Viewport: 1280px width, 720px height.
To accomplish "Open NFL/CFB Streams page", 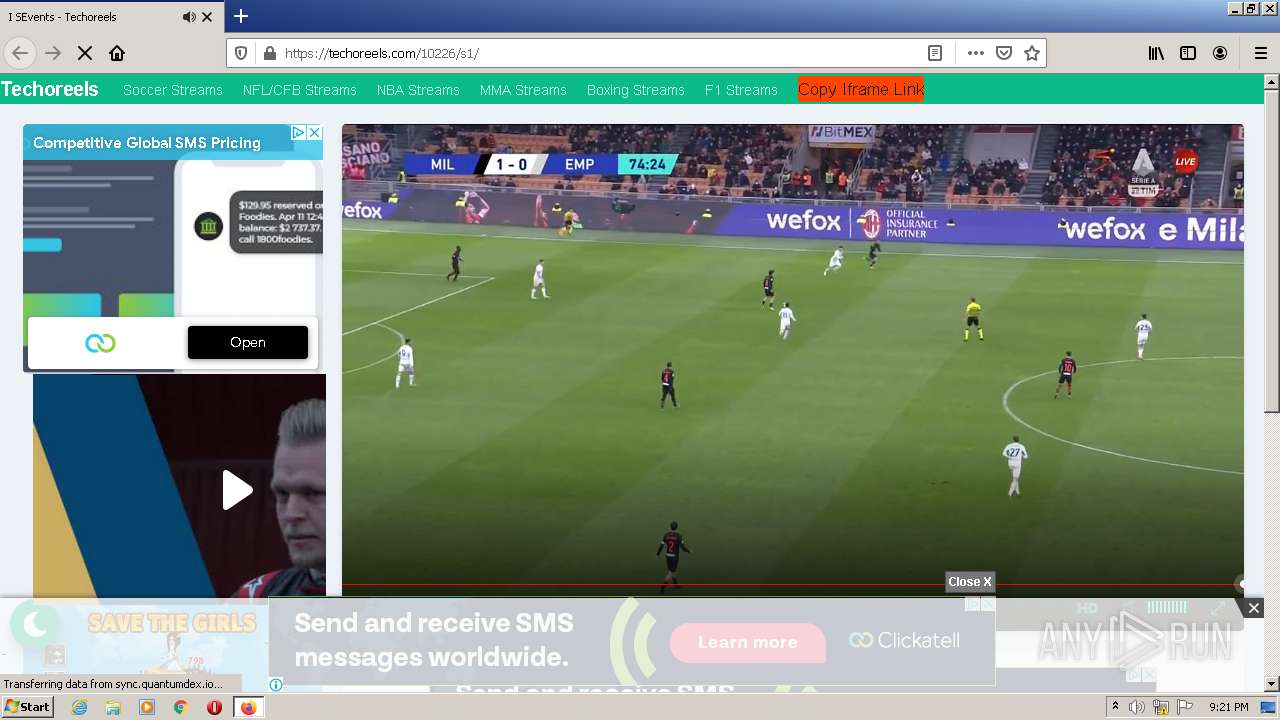I will [x=300, y=90].
